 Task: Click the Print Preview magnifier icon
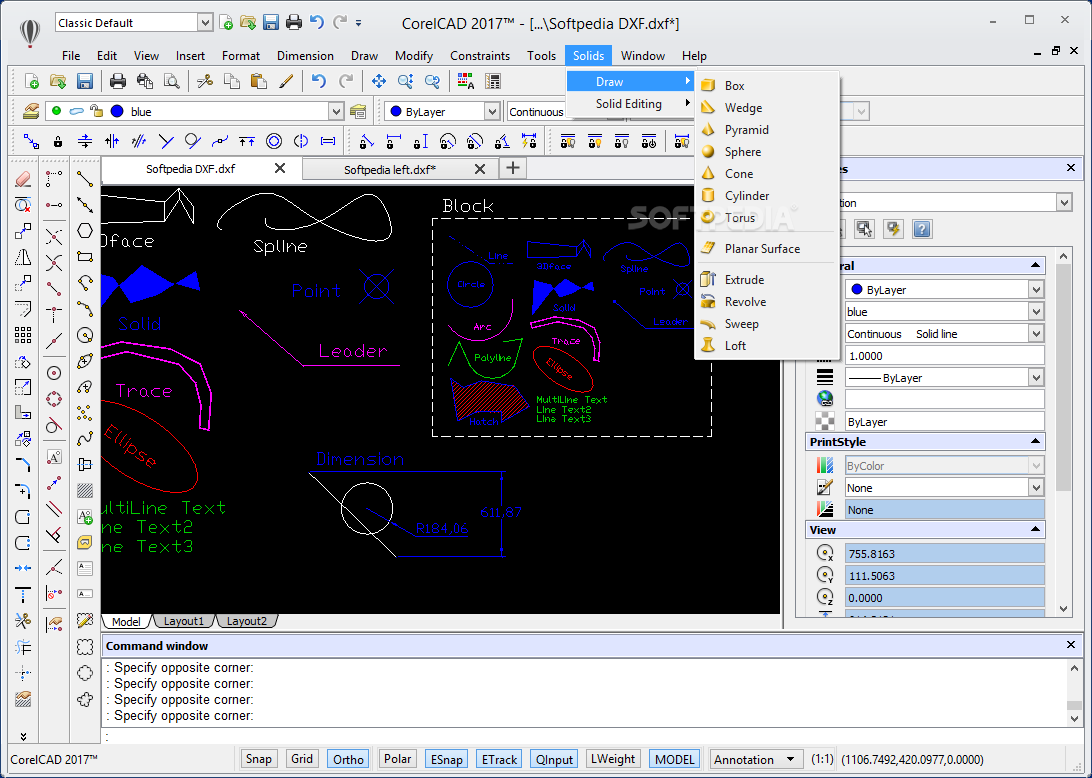(171, 81)
